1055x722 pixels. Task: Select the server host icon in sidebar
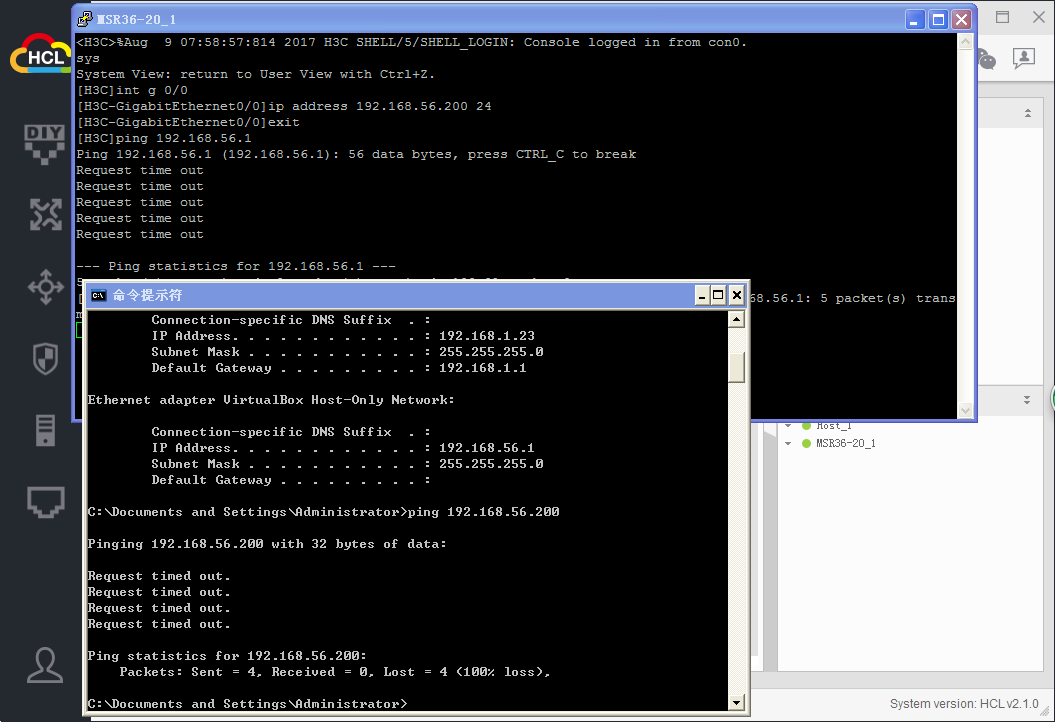(x=45, y=430)
